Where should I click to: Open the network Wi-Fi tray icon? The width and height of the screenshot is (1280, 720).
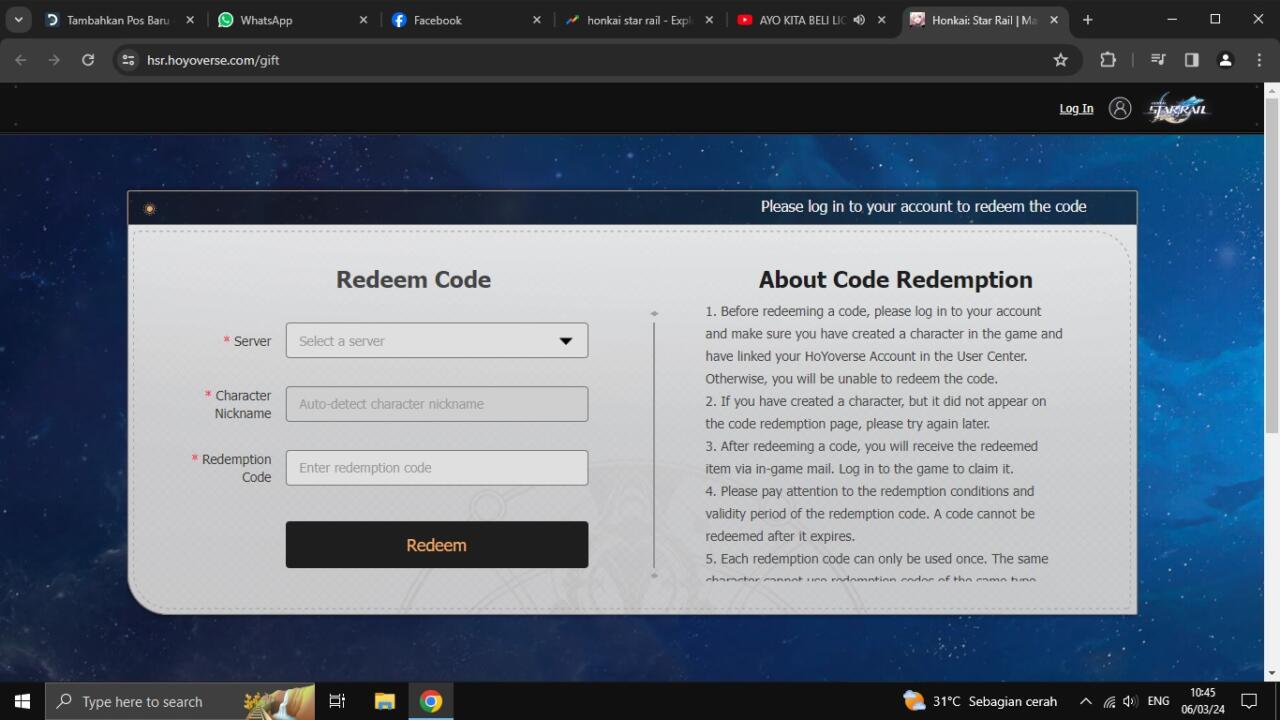tap(1109, 701)
